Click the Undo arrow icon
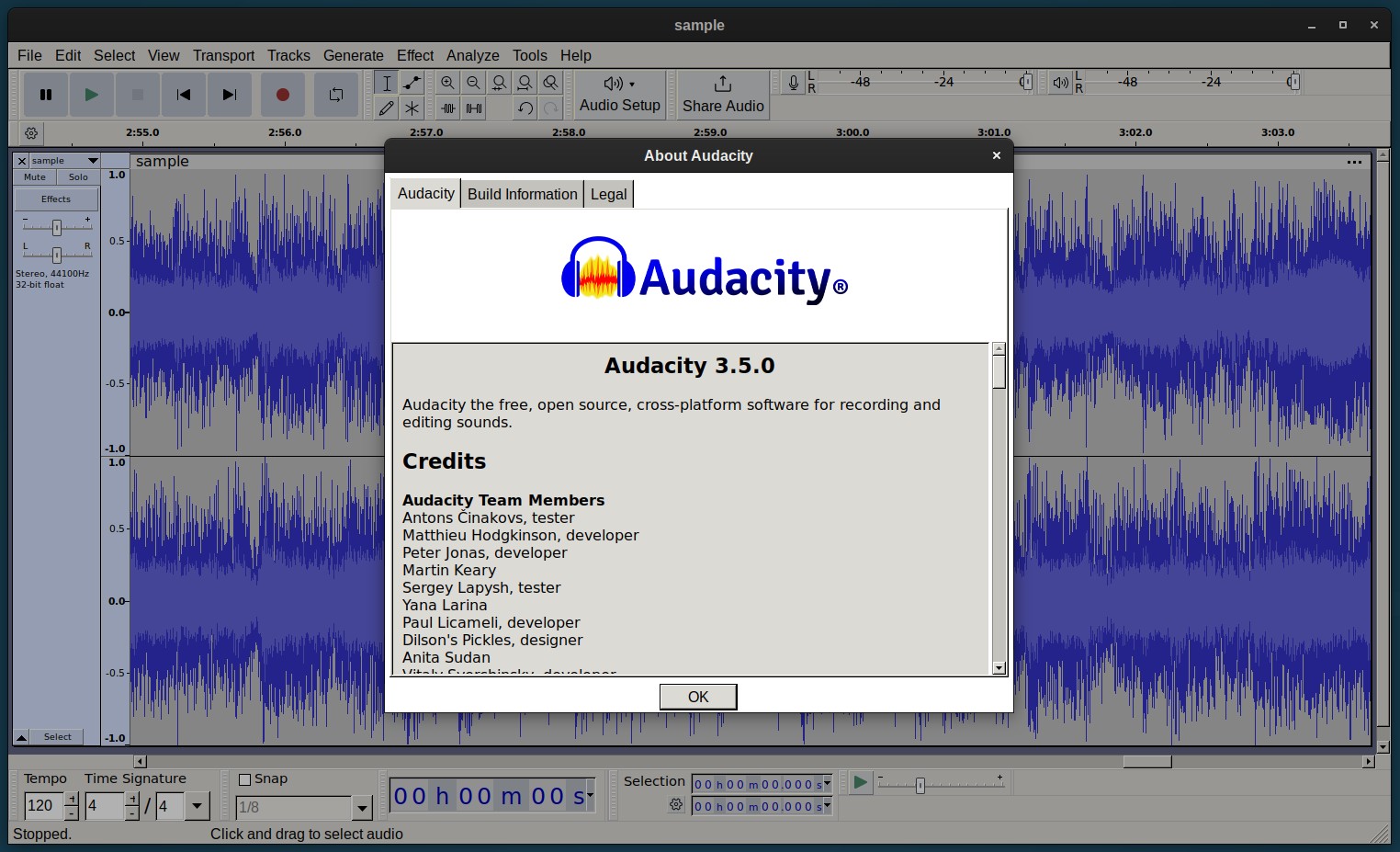Image resolution: width=1400 pixels, height=852 pixels. [525, 108]
